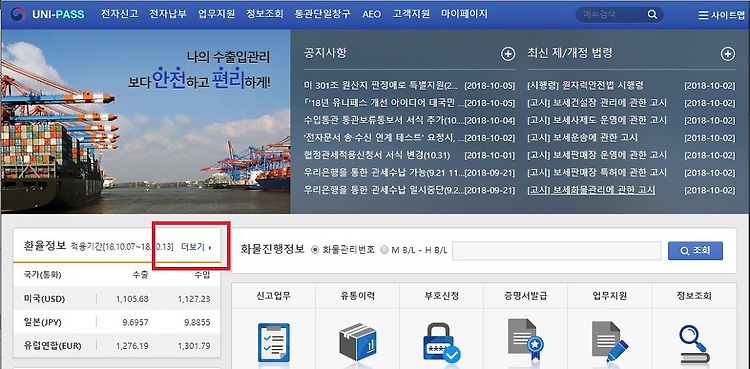Click the plus icon next to 공지사항
The width and height of the screenshot is (750, 369).
pyautogui.click(x=507, y=54)
